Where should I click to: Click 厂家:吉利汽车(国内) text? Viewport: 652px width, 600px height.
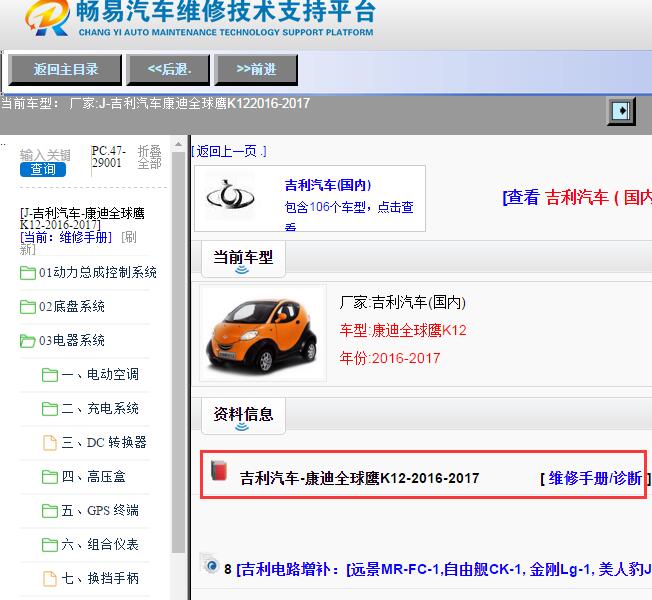pos(402,302)
